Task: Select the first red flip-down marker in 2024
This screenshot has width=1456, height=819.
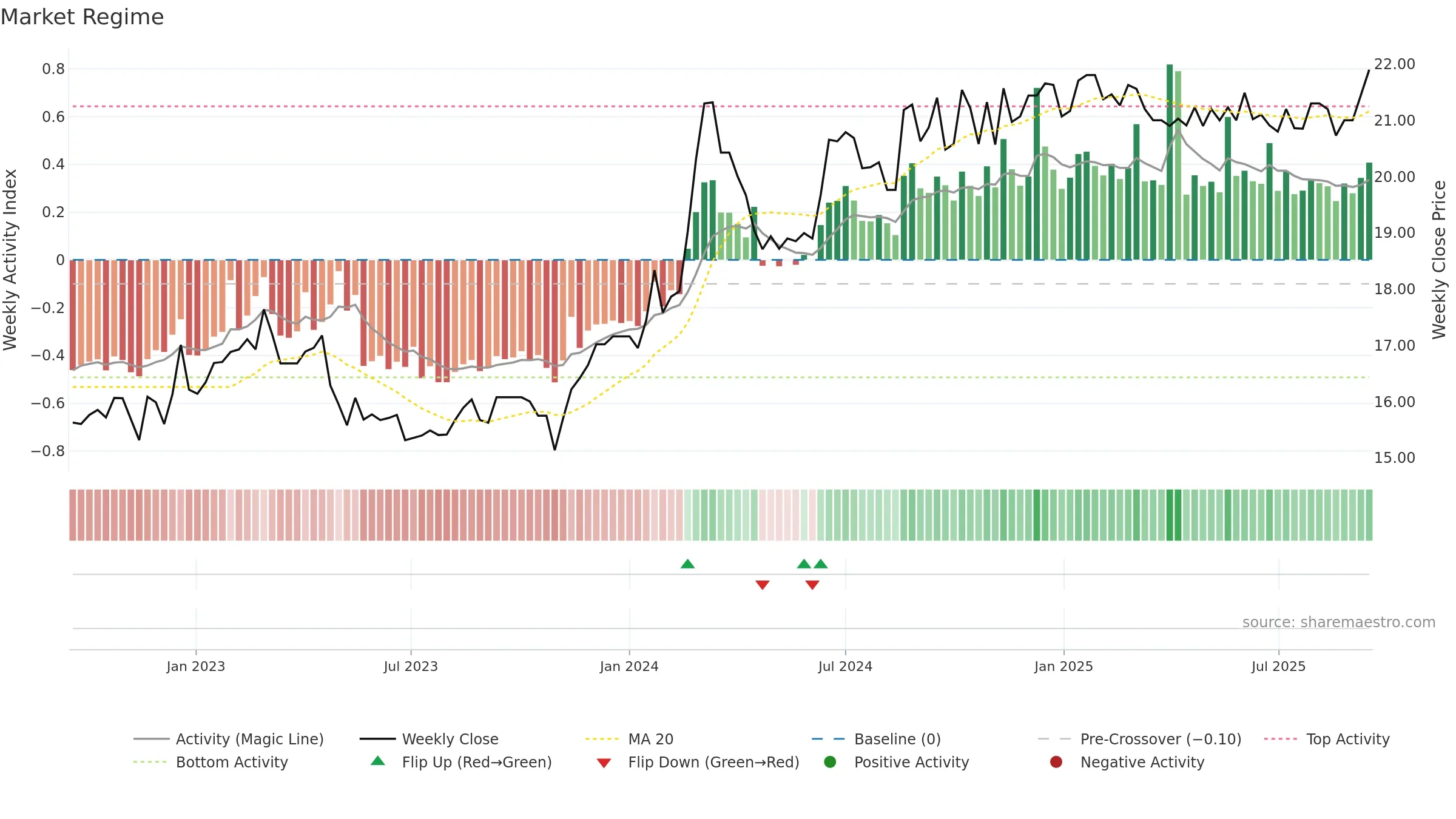Action: [763, 585]
